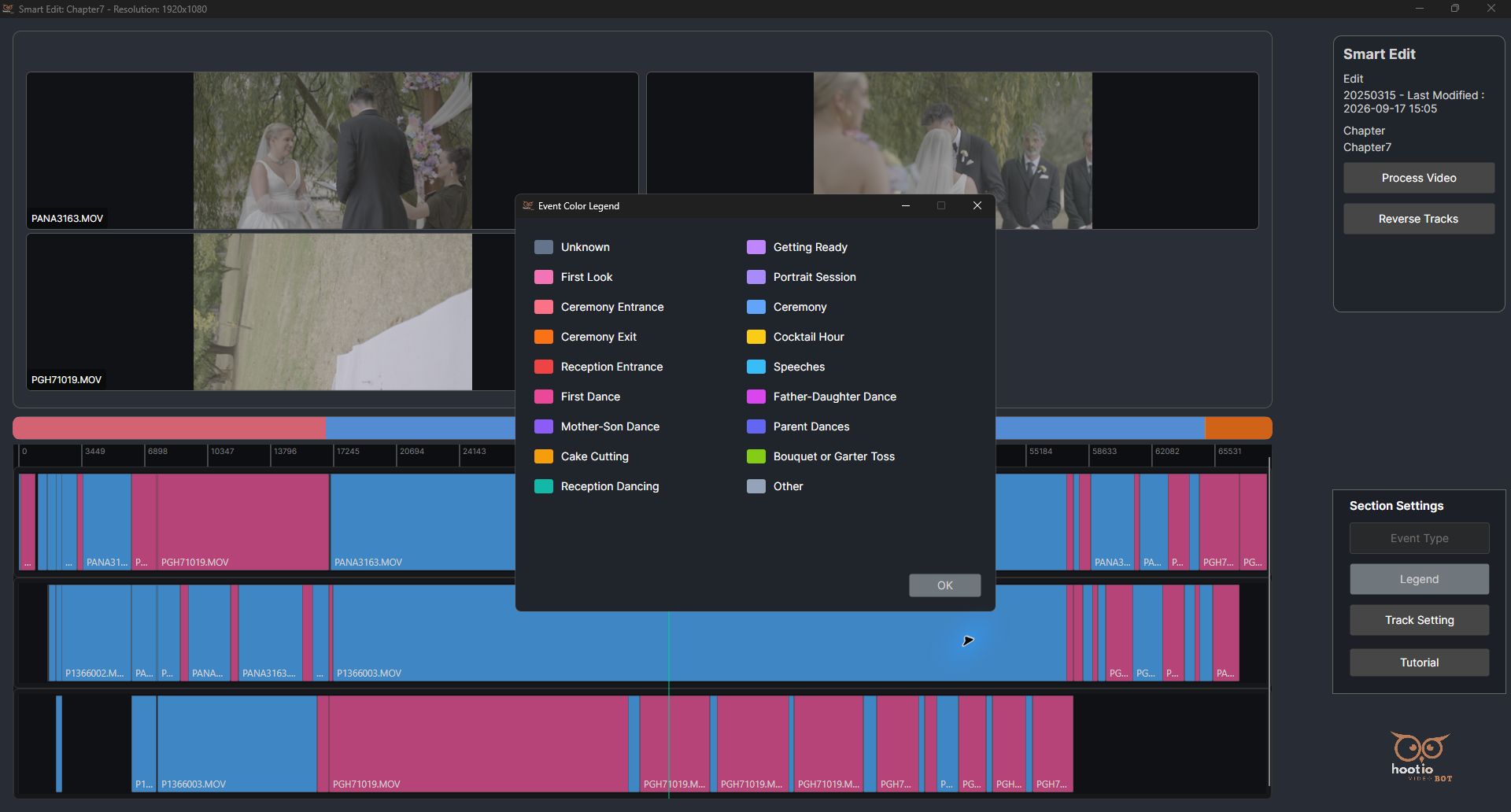Click the Ceremony Entrance color swatch

544,307
